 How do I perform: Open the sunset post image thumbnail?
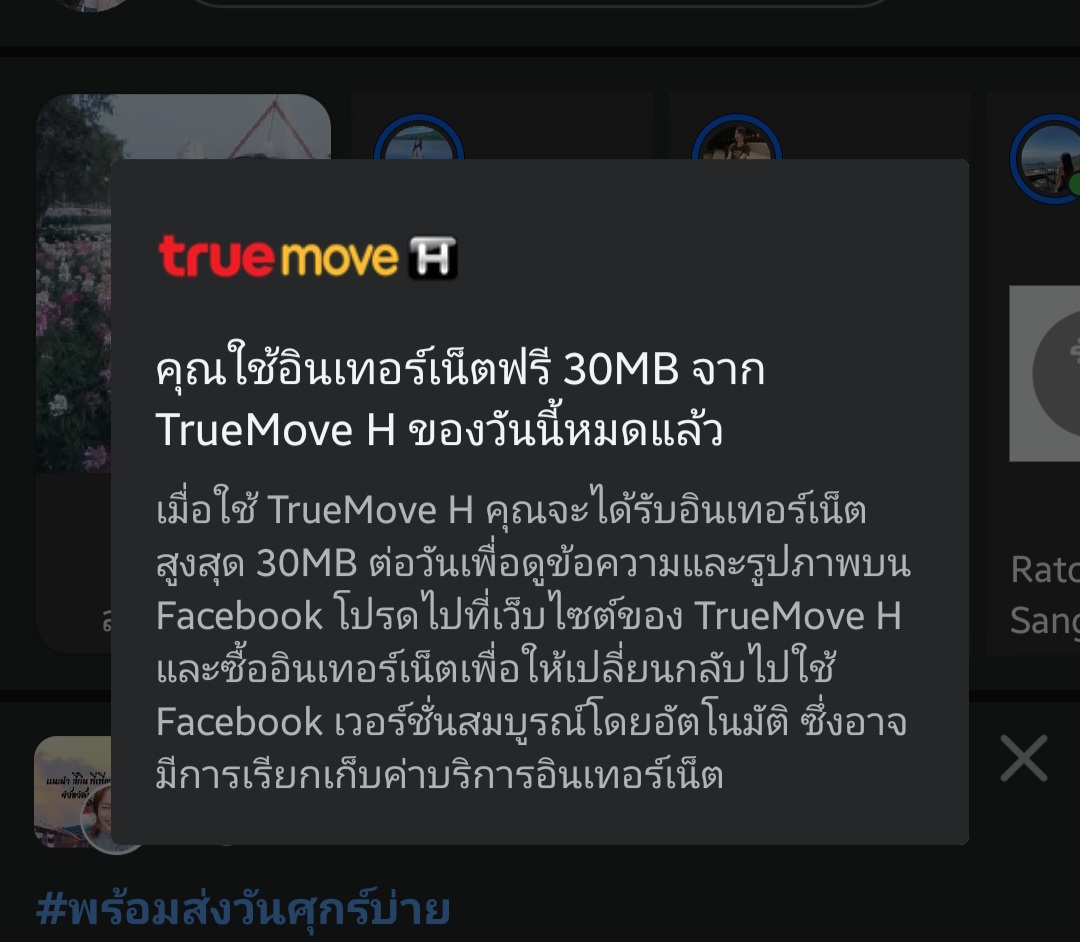pos(73,792)
